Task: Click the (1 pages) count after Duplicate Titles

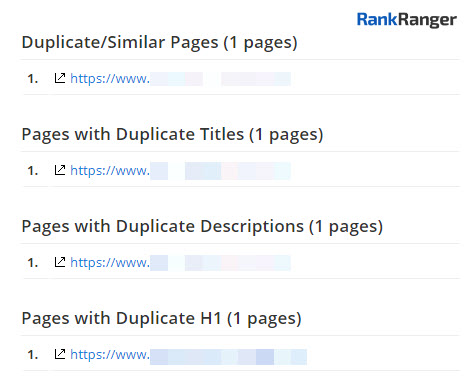Action: click(x=286, y=135)
